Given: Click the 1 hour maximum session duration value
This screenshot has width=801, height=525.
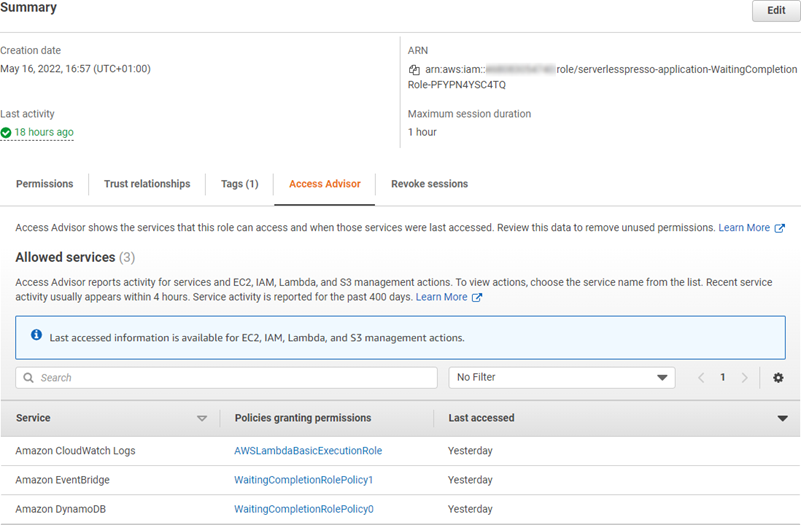Looking at the screenshot, I should pyautogui.click(x=422, y=132).
